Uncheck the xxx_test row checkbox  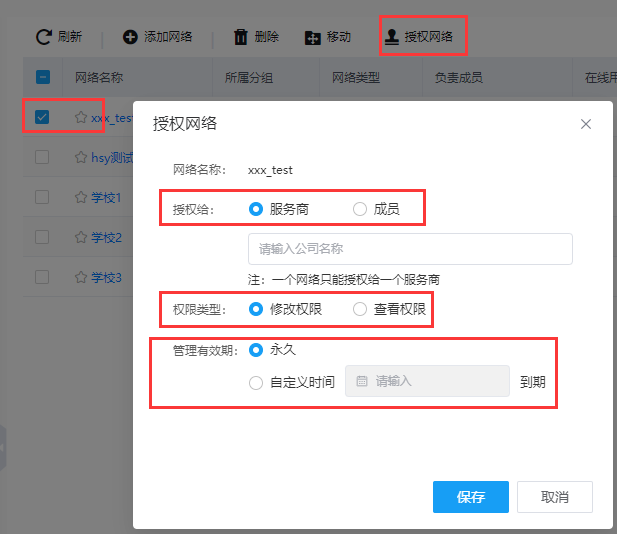pos(42,117)
